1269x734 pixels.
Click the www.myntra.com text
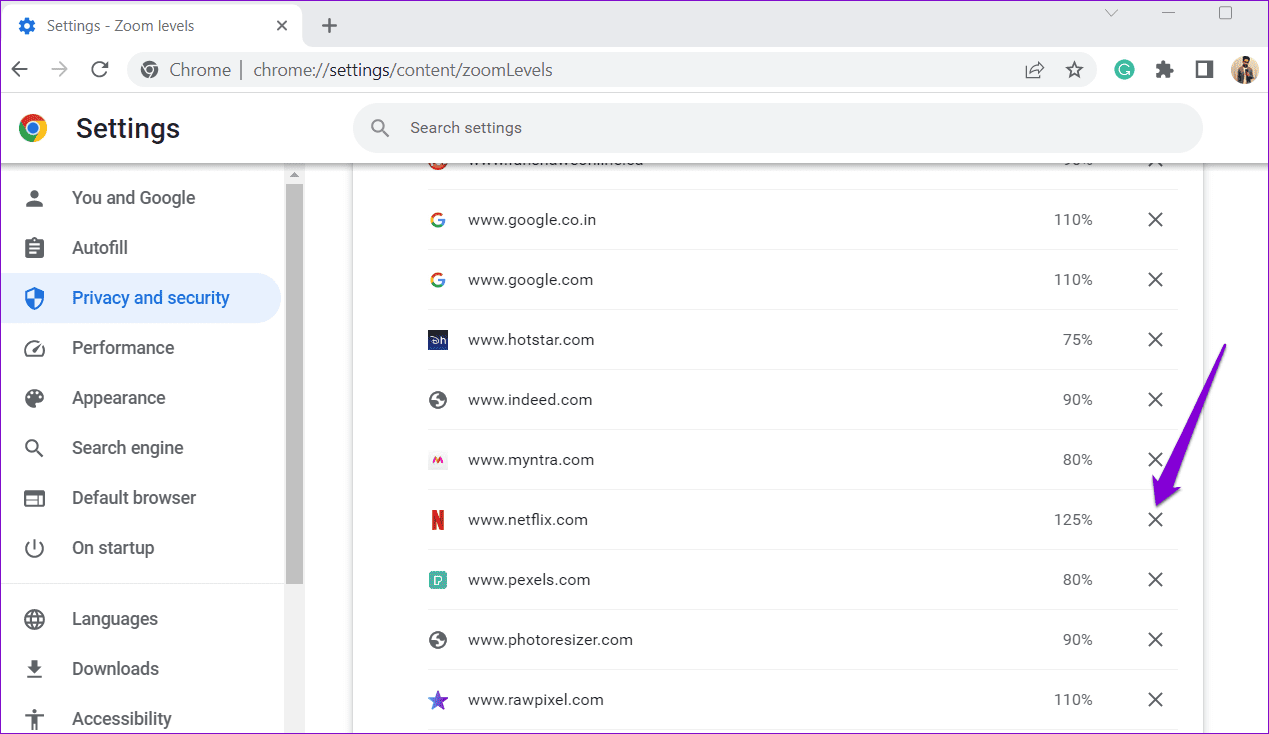tap(531, 460)
